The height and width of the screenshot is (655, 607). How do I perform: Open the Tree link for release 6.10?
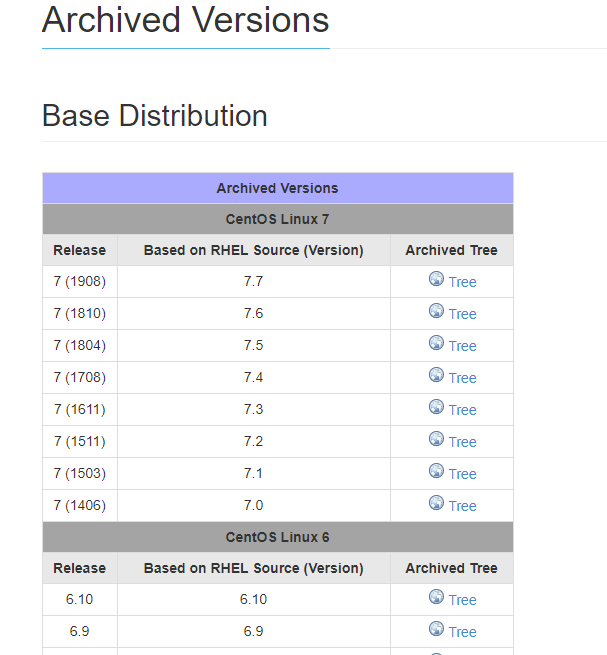462,600
